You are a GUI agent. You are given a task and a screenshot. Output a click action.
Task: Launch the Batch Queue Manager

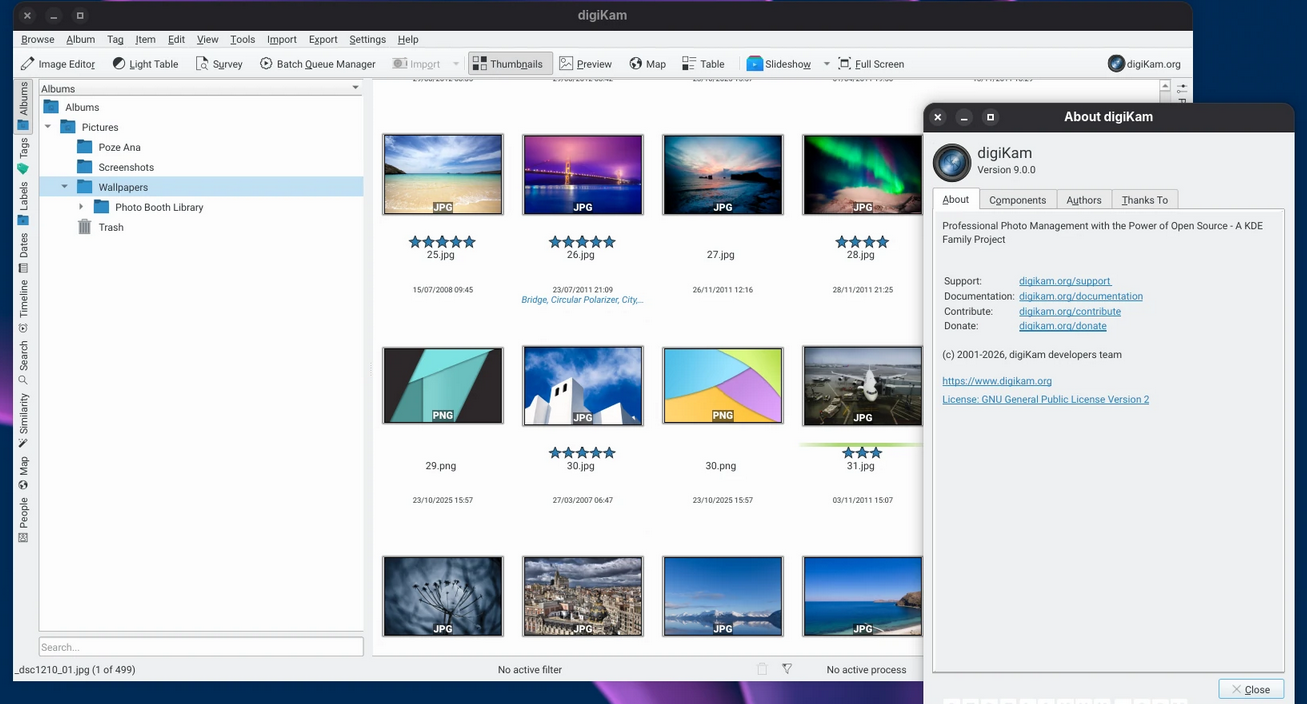coord(317,63)
